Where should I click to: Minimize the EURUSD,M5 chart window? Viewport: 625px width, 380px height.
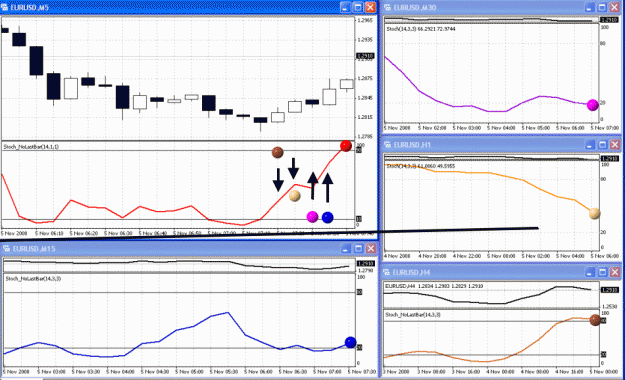pyautogui.click(x=346, y=7)
